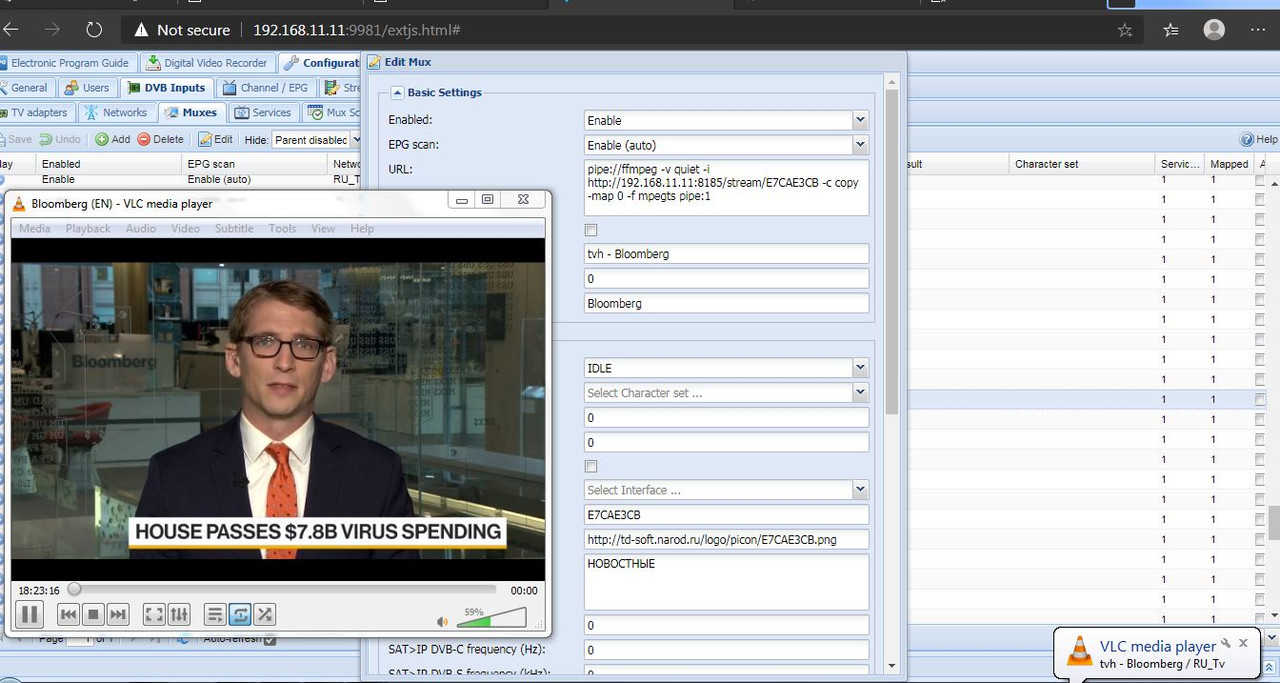Open the Users configuration tab
Viewport: 1280px width, 683px height.
[87, 88]
